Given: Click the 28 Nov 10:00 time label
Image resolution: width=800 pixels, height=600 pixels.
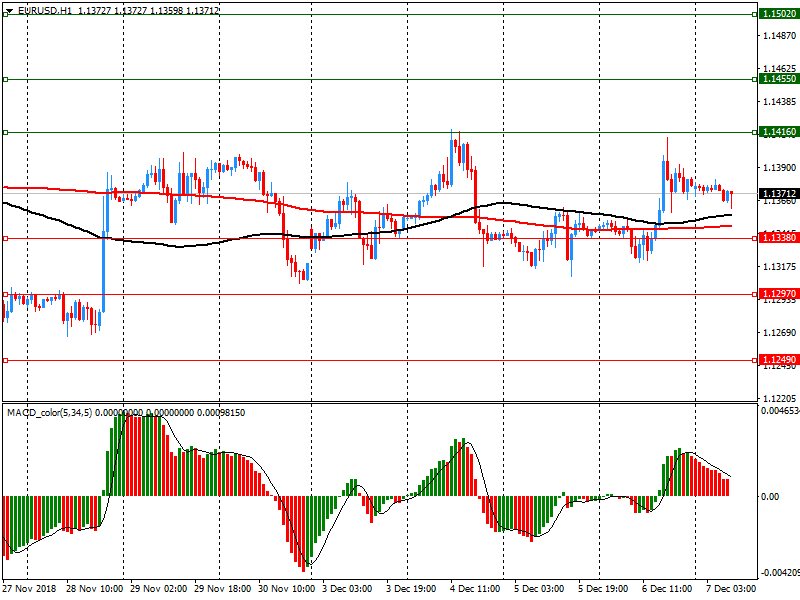Looking at the screenshot, I should click(x=94, y=588).
